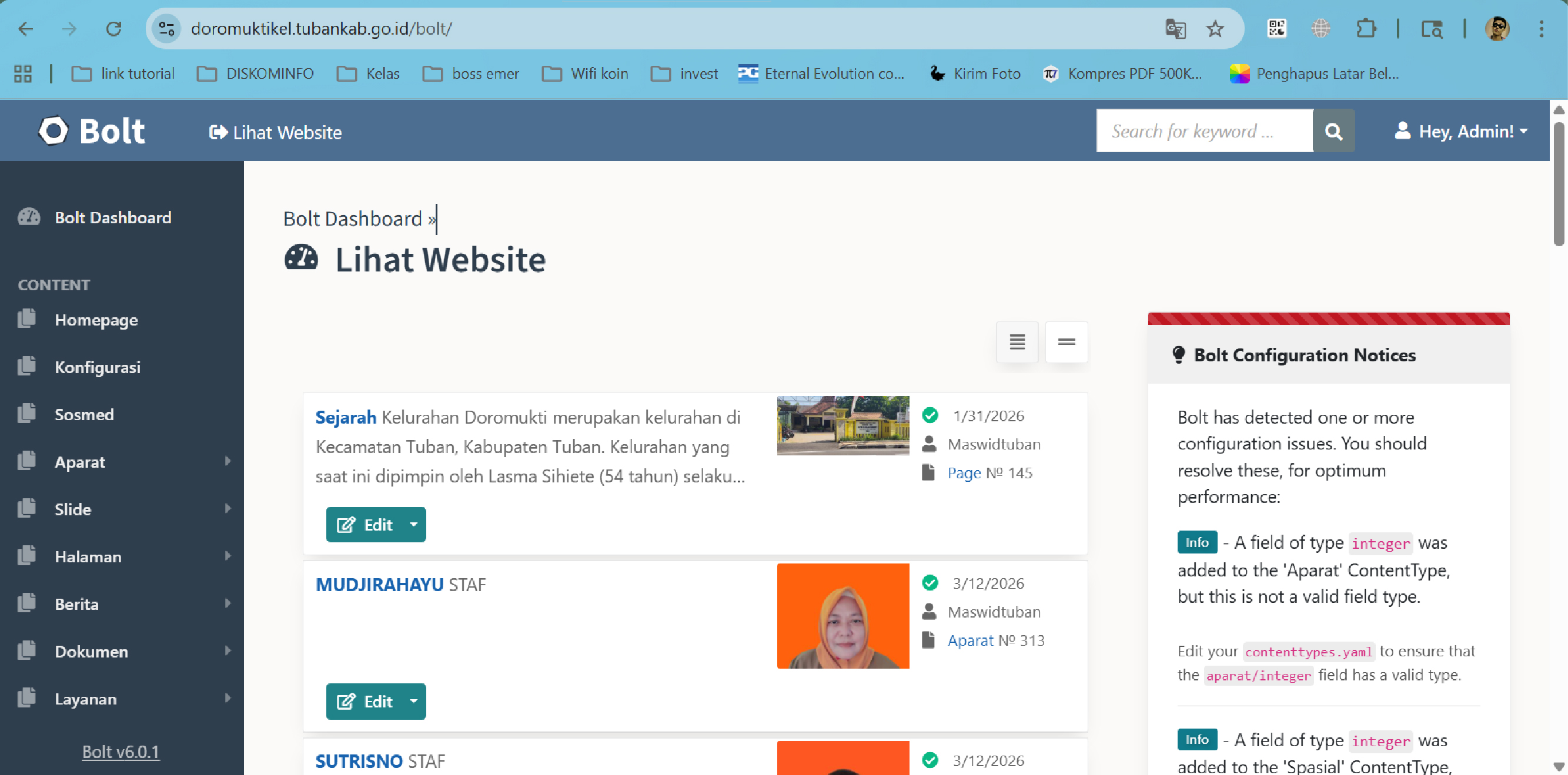1568x775 pixels.
Task: Reload the page with the refresh icon
Action: (114, 29)
